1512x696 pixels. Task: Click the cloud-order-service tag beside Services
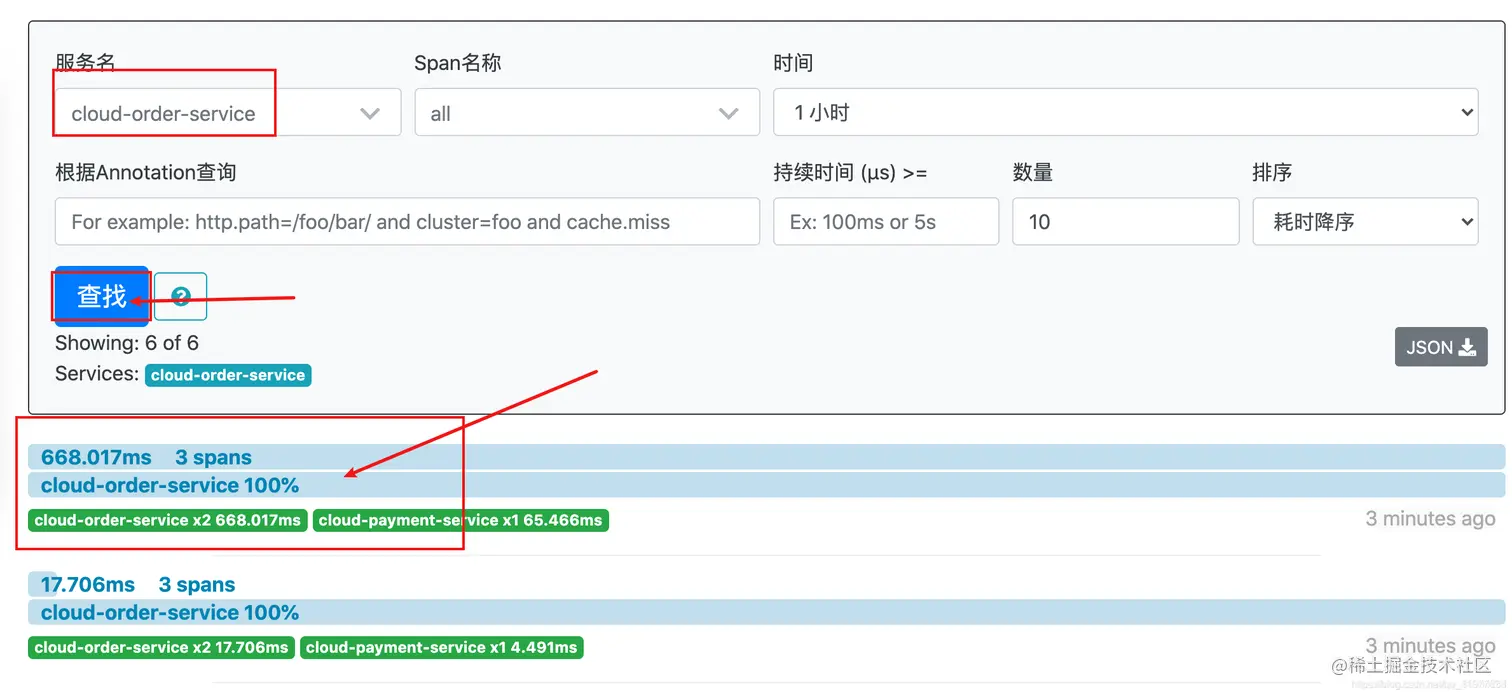click(228, 375)
